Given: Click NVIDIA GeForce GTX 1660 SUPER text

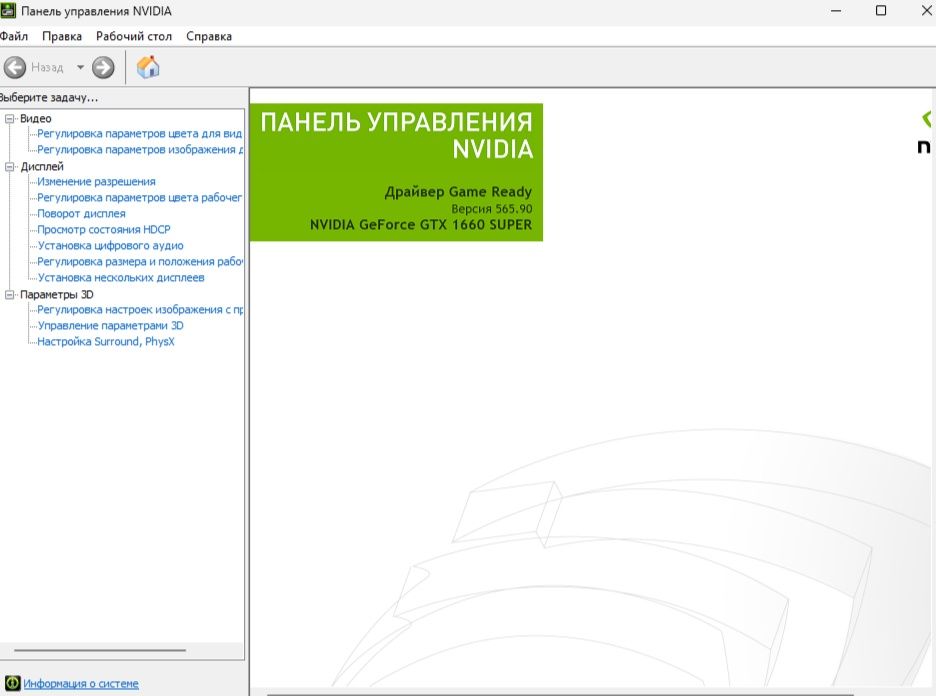Looking at the screenshot, I should coord(421,225).
